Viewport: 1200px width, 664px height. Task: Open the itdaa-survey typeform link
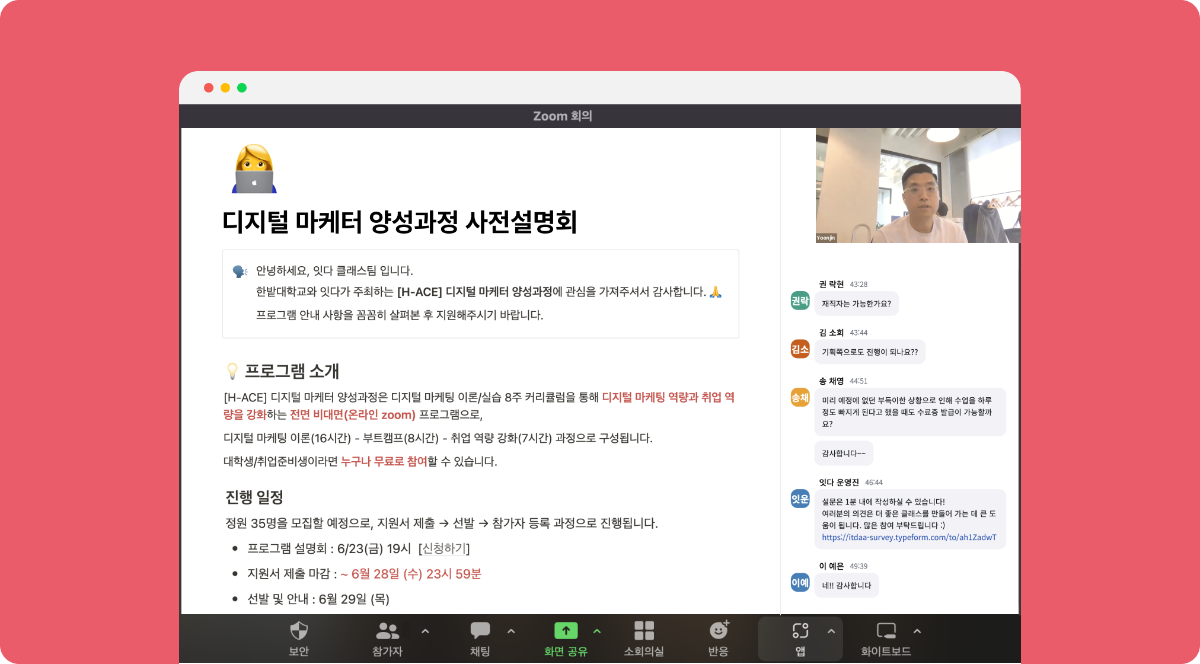(x=909, y=537)
